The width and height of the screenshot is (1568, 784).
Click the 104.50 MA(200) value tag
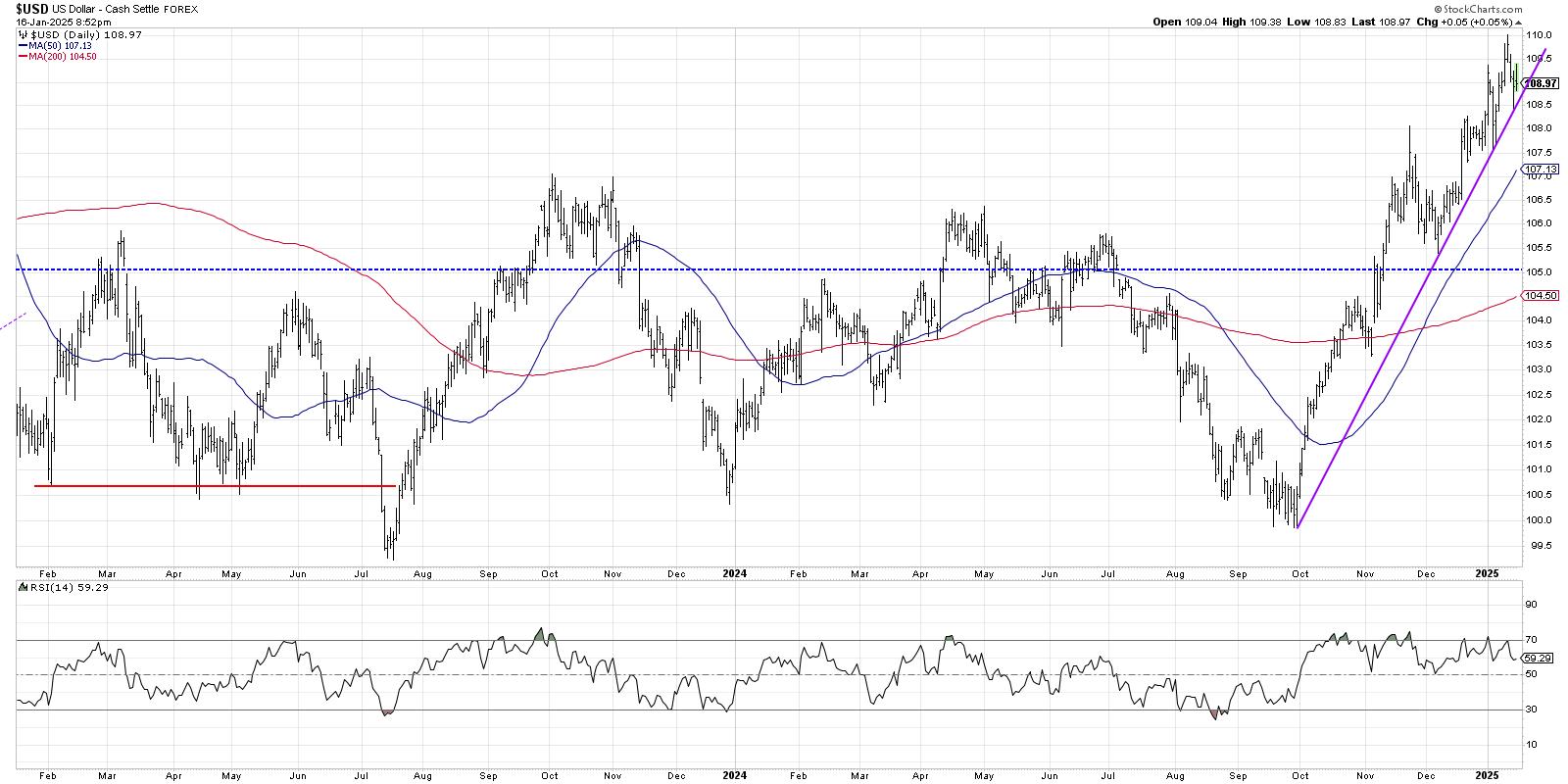click(1540, 295)
